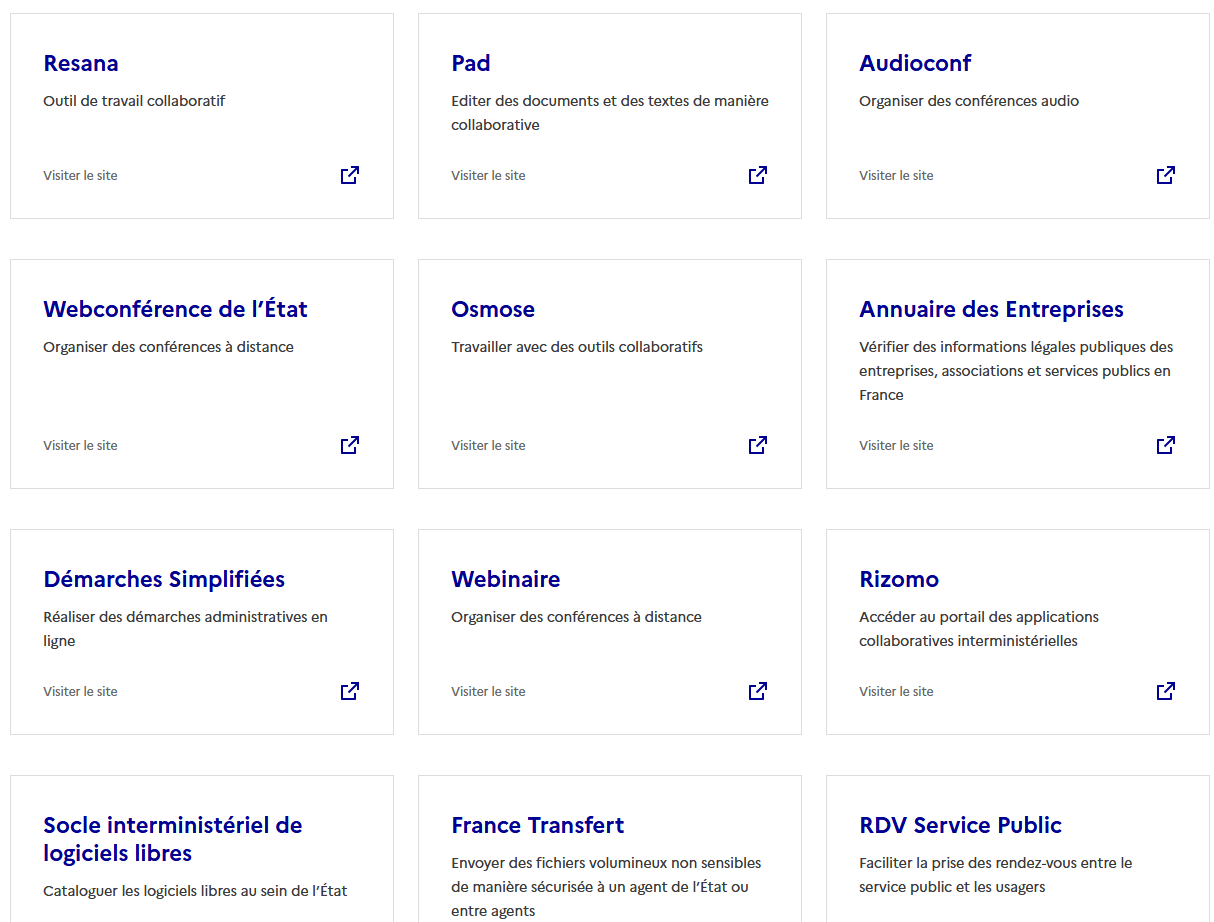This screenshot has height=922, width=1214.
Task: Click 'Outil de travail collaboratif' description
Action: [134, 101]
